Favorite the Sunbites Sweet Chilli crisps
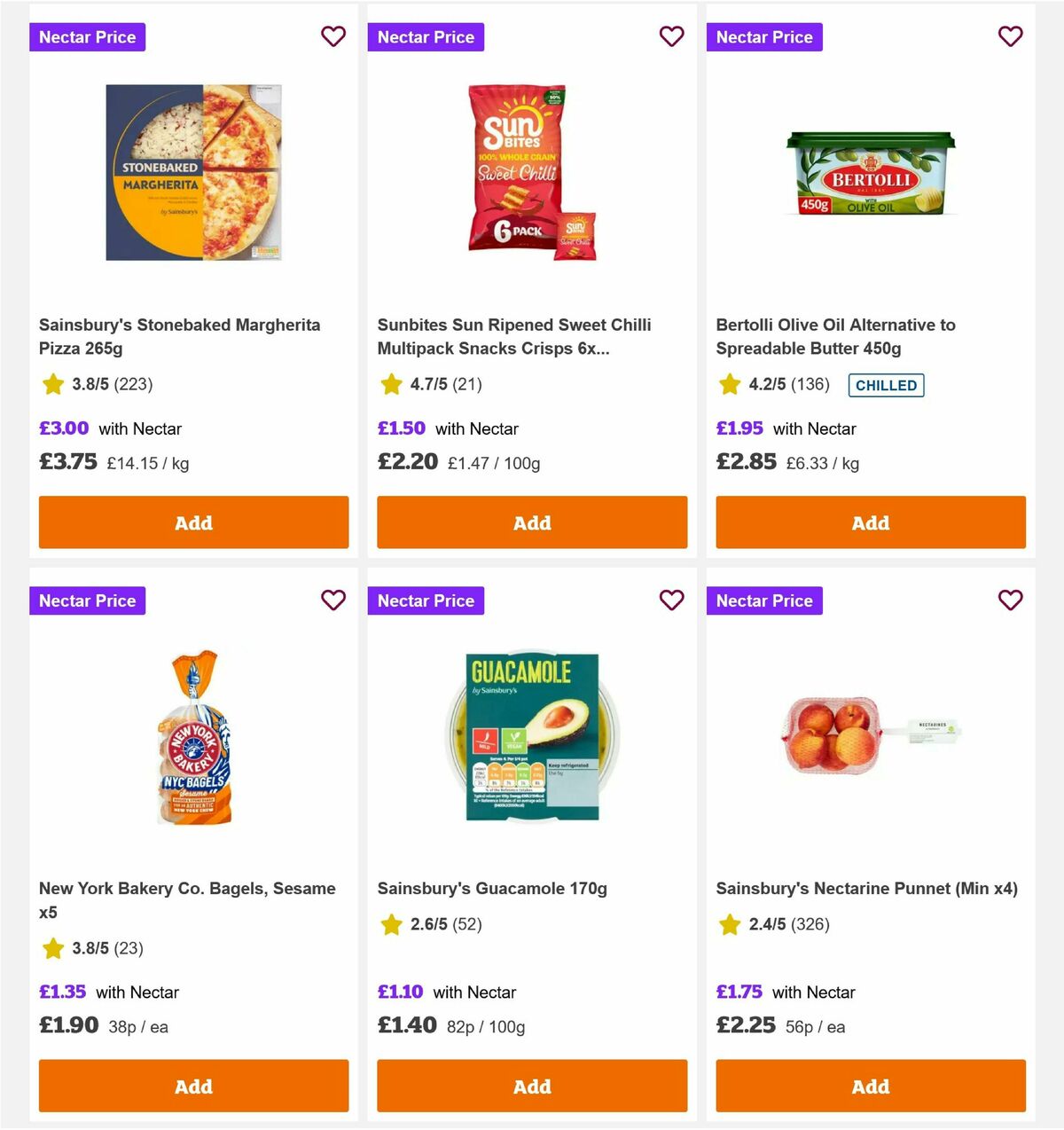The width and height of the screenshot is (1064, 1130). (671, 36)
